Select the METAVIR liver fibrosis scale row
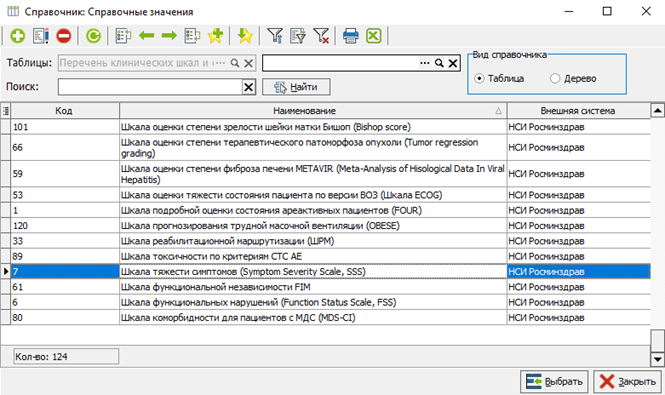The image size is (665, 395). [325, 174]
